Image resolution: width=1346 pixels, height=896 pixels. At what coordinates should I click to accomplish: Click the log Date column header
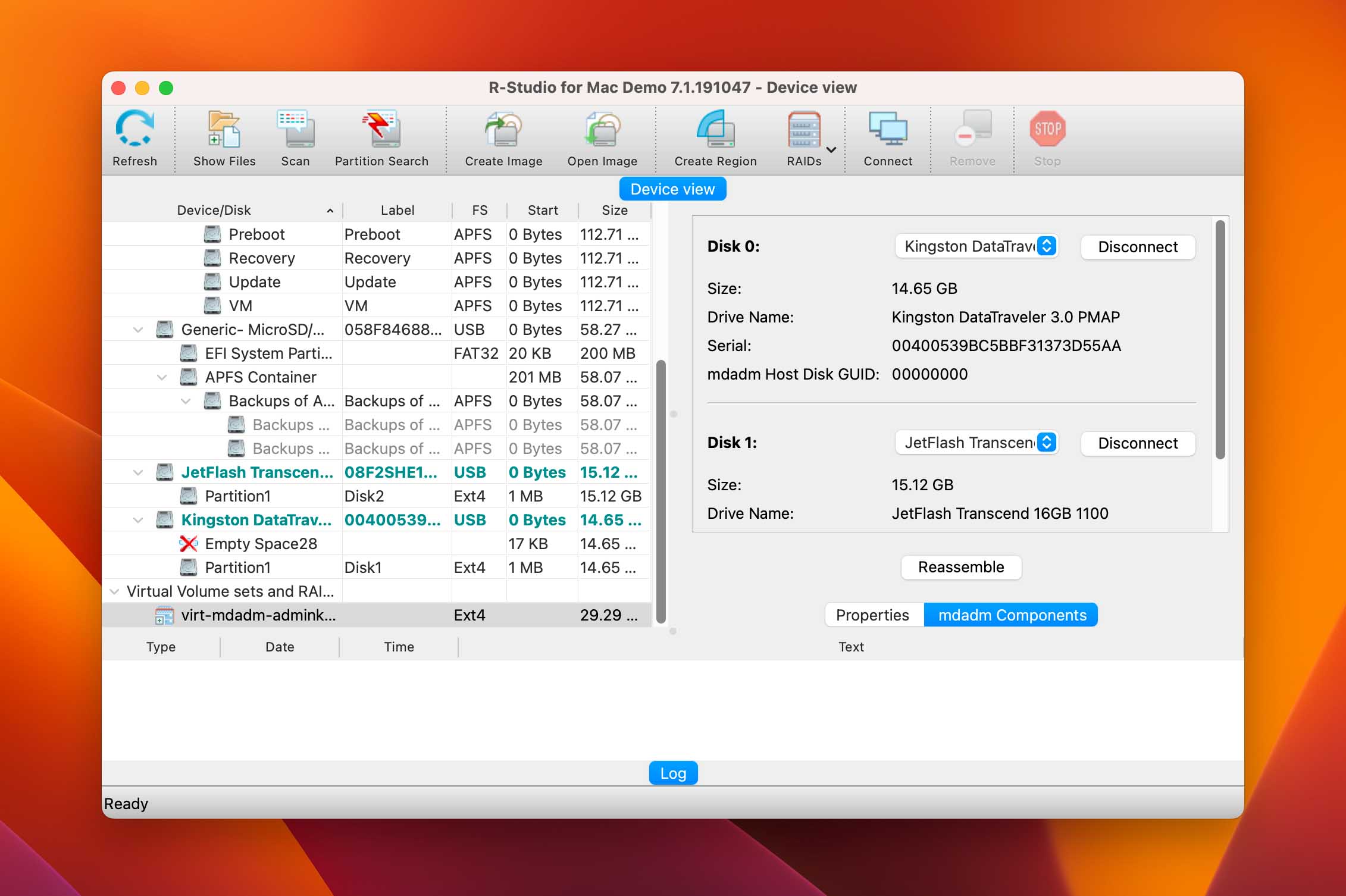[280, 647]
